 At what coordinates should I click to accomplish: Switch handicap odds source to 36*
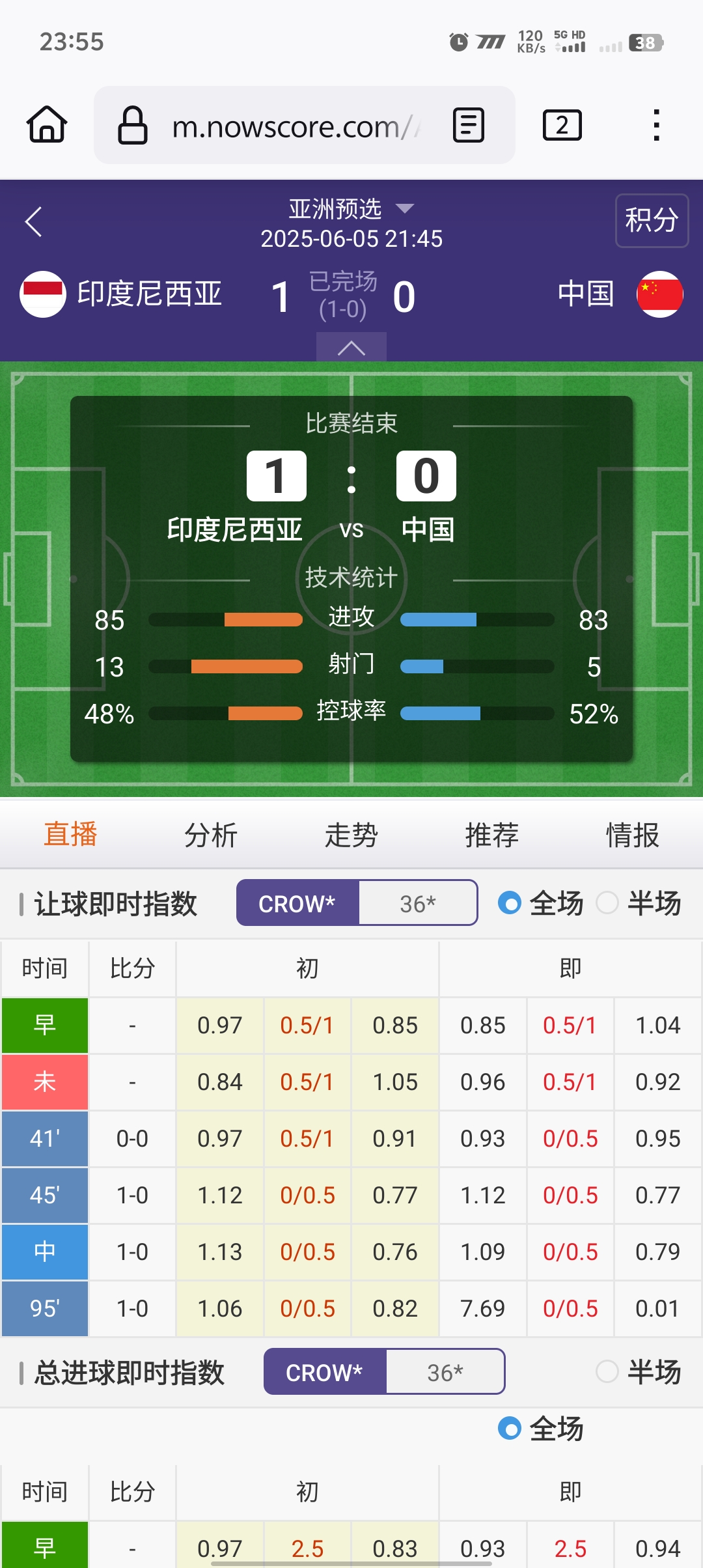pyautogui.click(x=418, y=903)
